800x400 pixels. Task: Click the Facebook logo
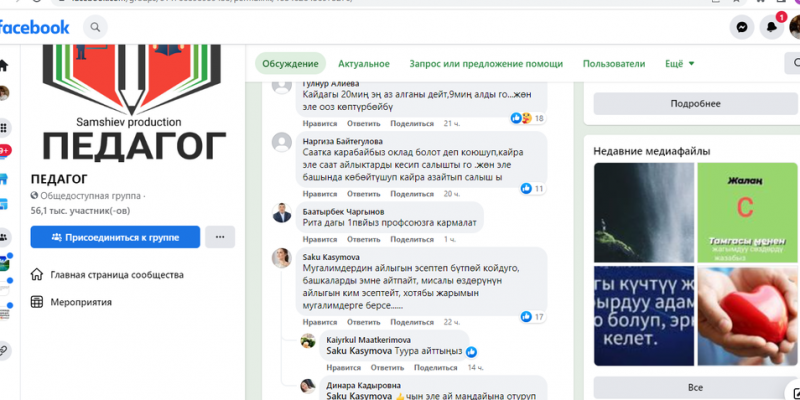pyautogui.click(x=36, y=27)
